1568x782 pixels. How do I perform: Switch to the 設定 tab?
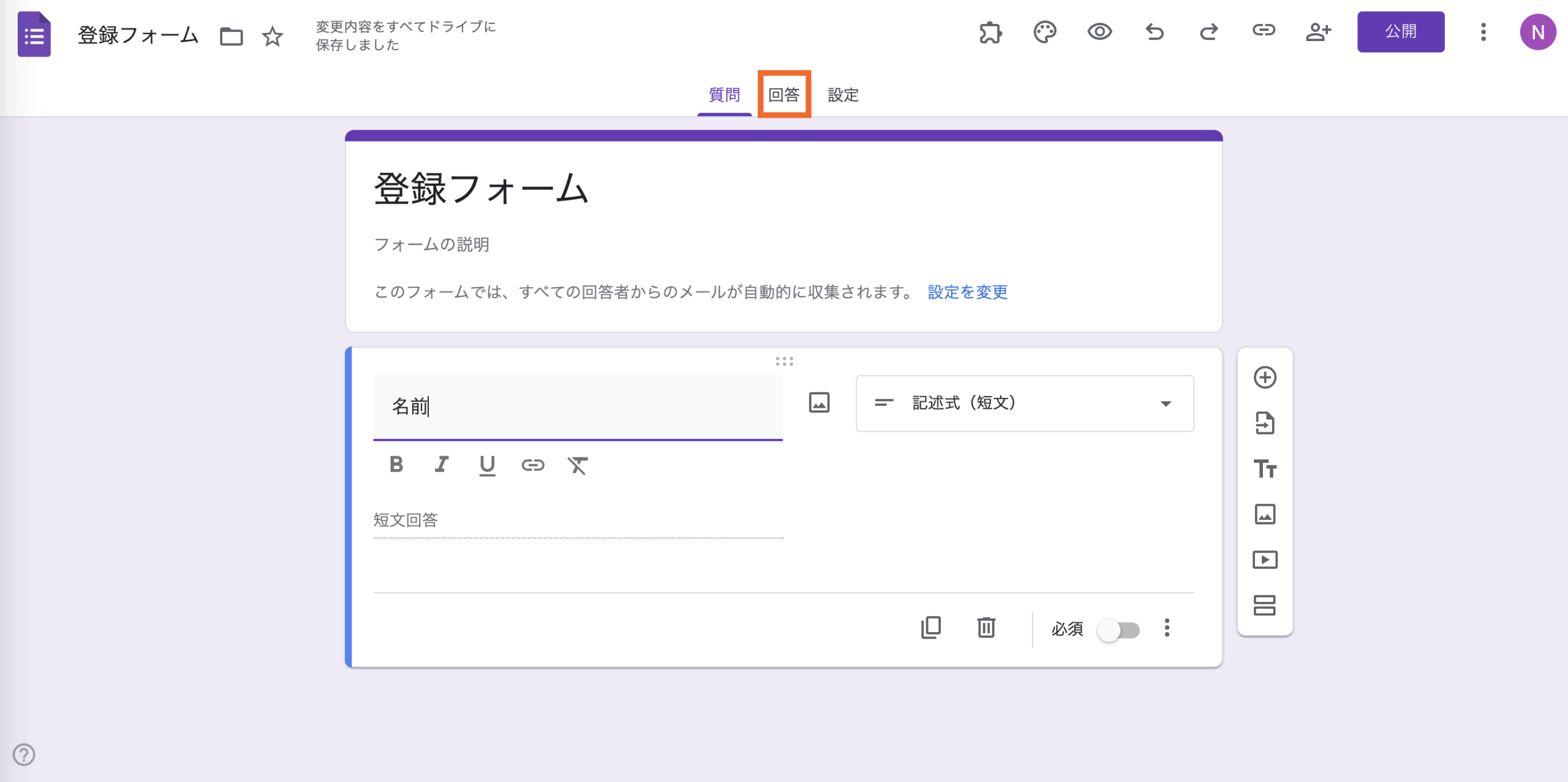pos(843,95)
